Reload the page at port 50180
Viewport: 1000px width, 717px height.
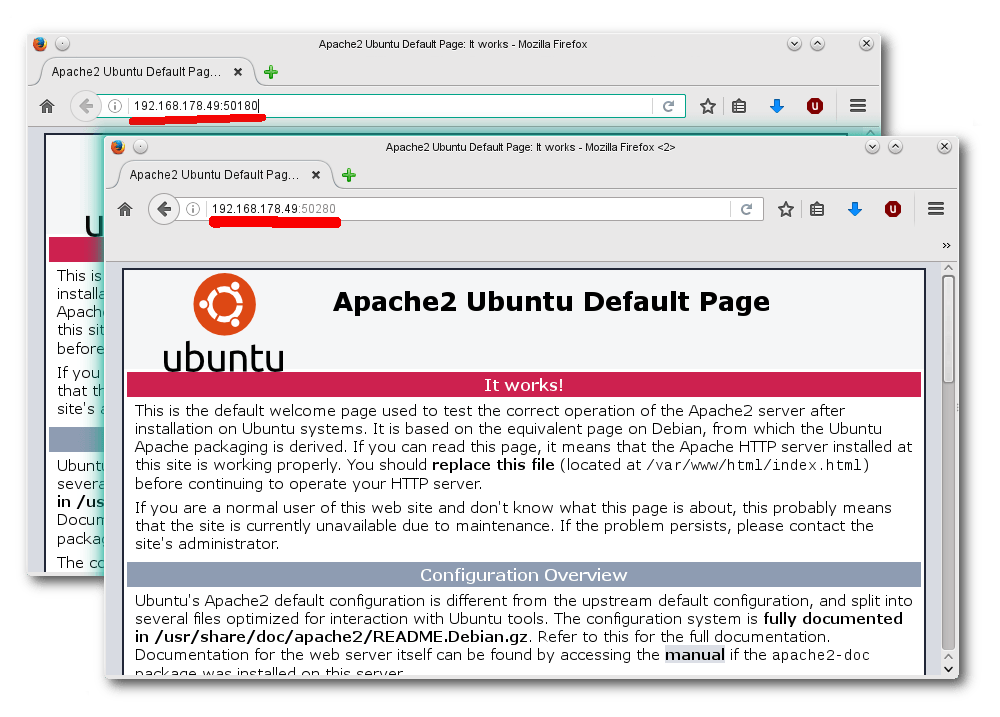pos(668,106)
